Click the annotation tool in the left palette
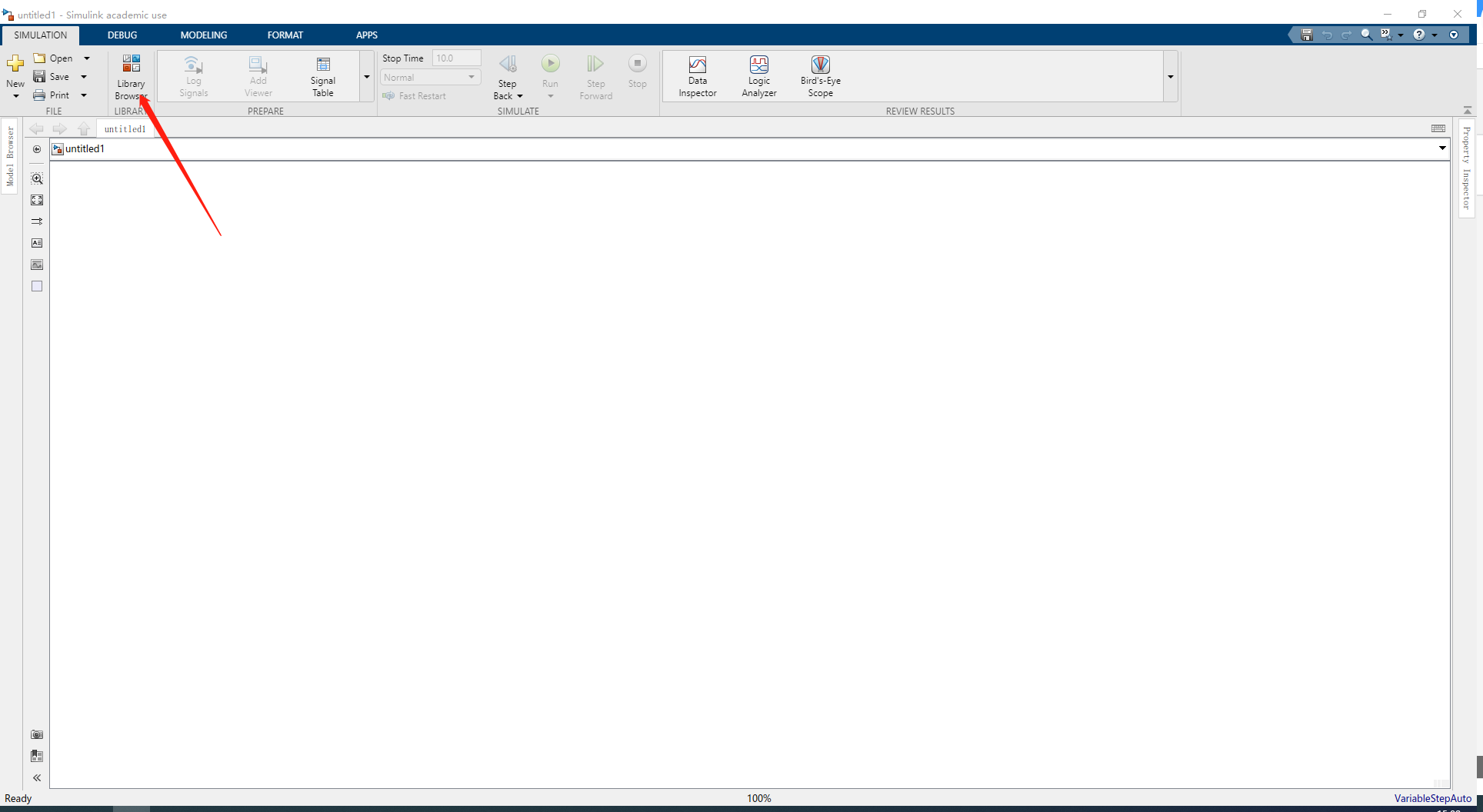Image resolution: width=1483 pixels, height=812 pixels. [37, 242]
